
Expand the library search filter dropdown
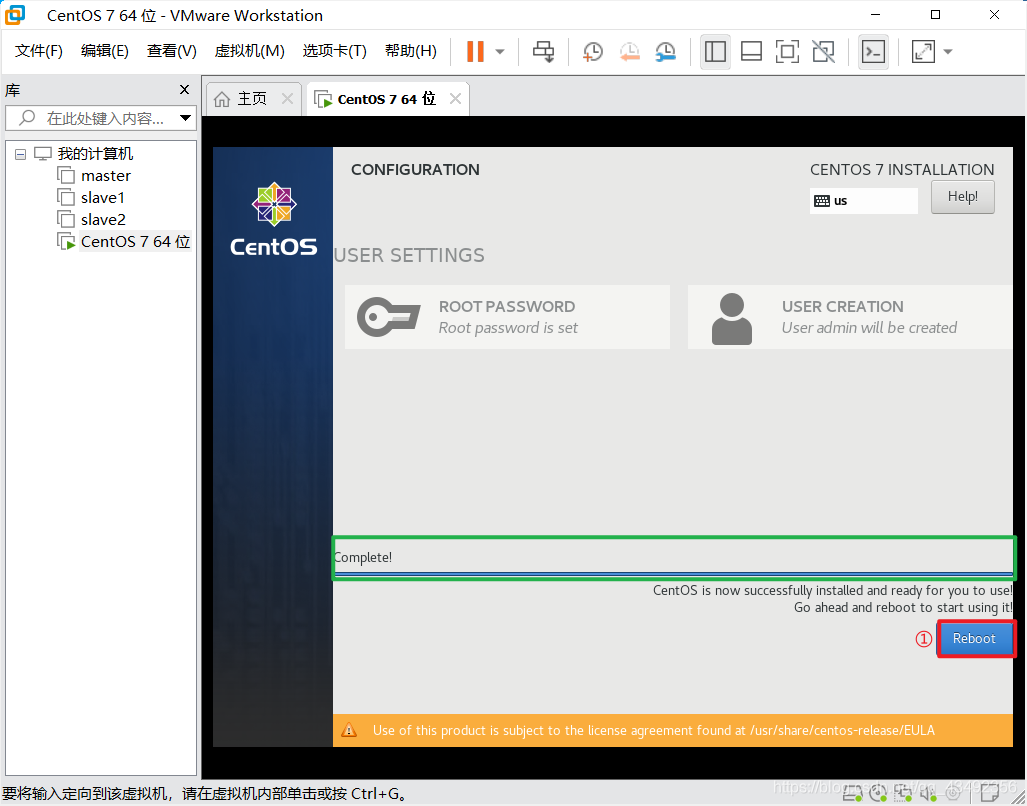tap(186, 118)
